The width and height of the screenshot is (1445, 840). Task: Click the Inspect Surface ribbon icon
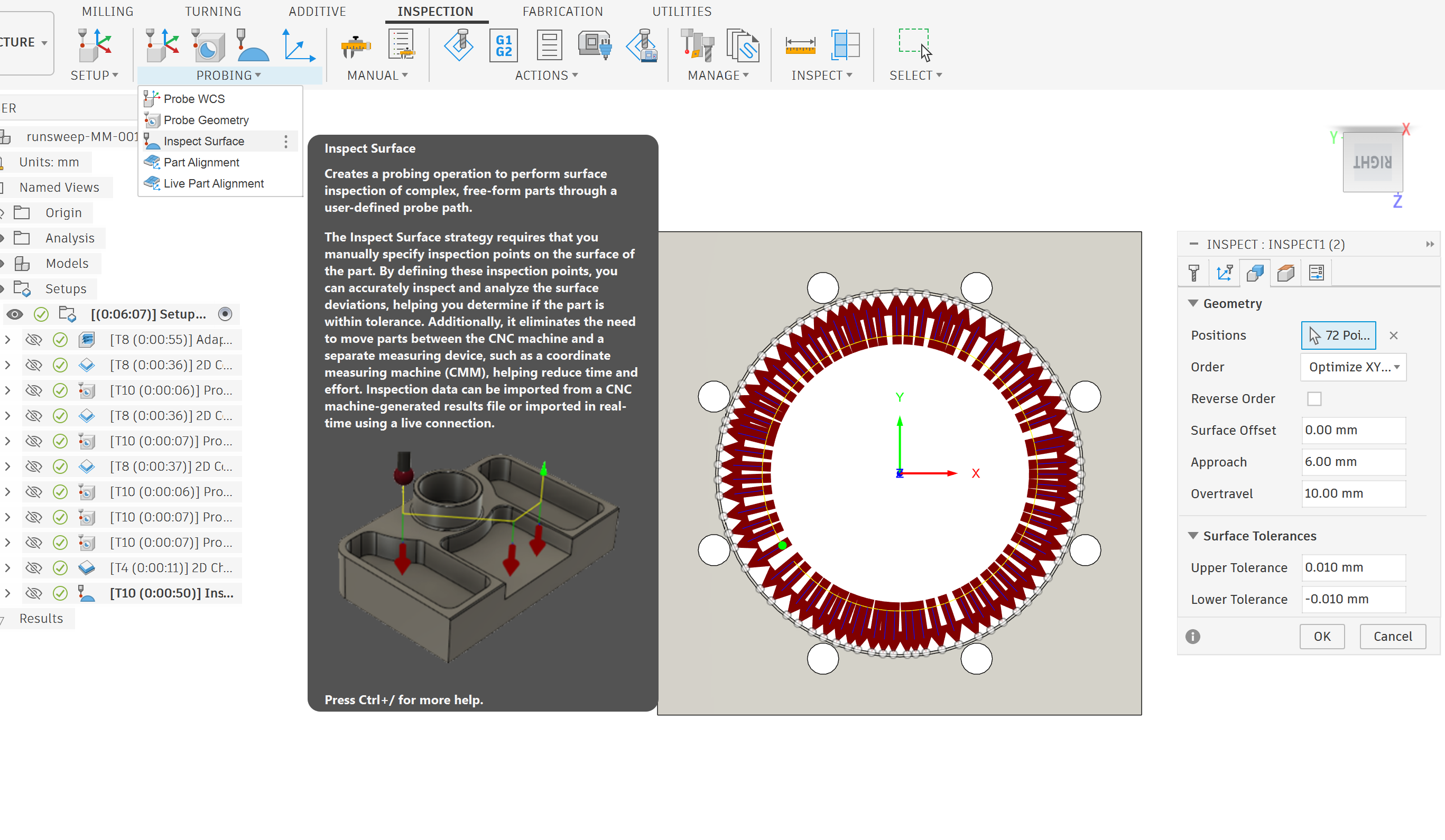(x=252, y=45)
